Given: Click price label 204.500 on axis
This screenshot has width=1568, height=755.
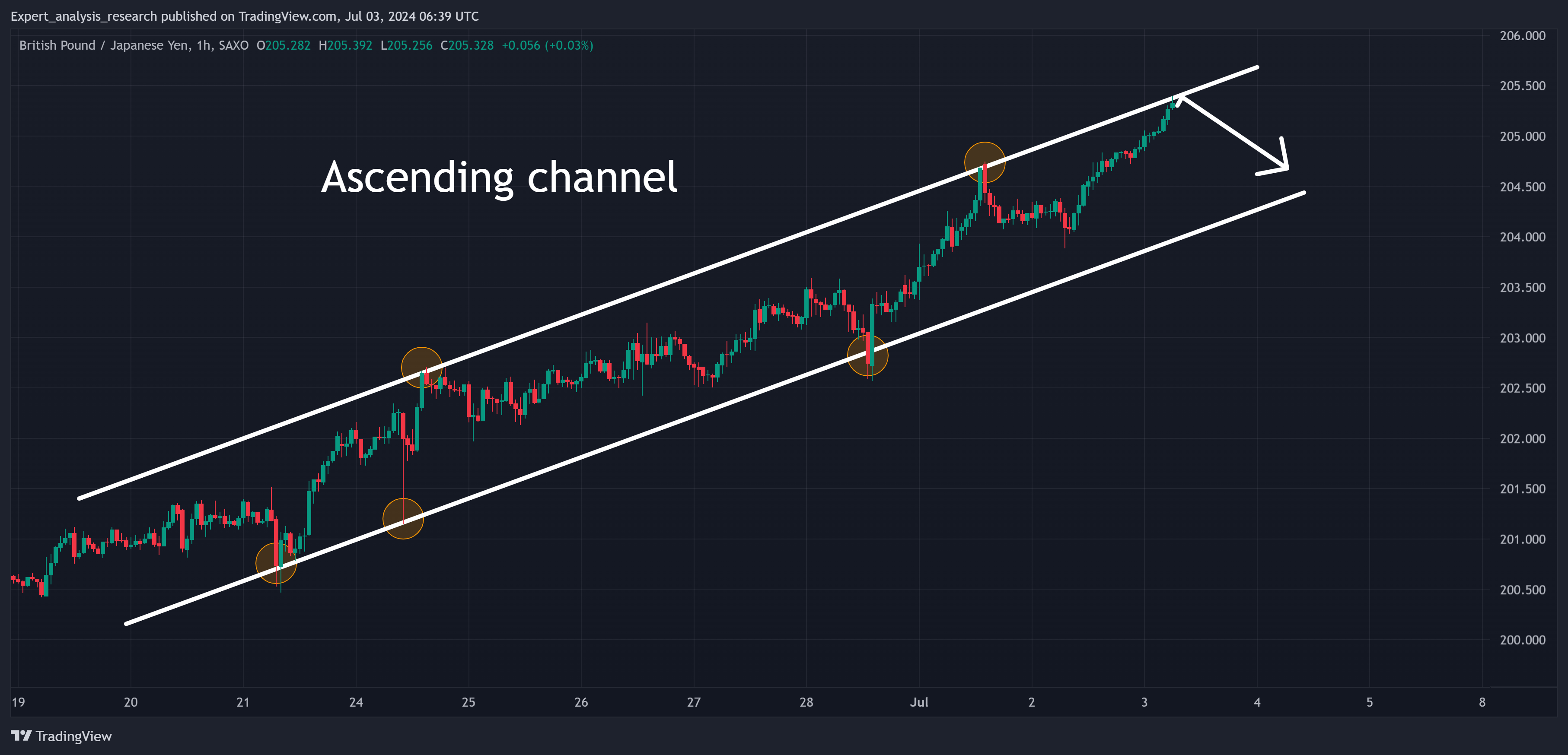Looking at the screenshot, I should (x=1522, y=187).
